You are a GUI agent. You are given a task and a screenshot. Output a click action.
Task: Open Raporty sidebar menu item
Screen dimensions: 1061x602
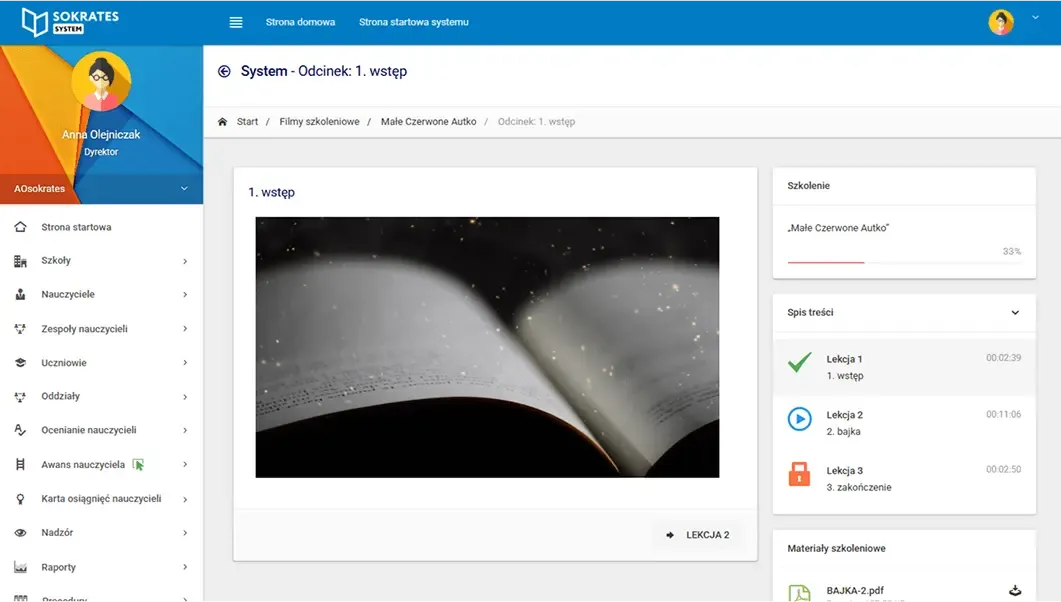pyautogui.click(x=58, y=567)
